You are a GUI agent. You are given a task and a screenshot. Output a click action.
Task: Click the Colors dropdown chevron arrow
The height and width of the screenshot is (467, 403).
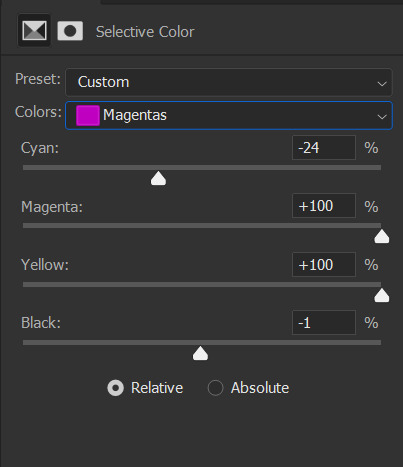coord(382,117)
